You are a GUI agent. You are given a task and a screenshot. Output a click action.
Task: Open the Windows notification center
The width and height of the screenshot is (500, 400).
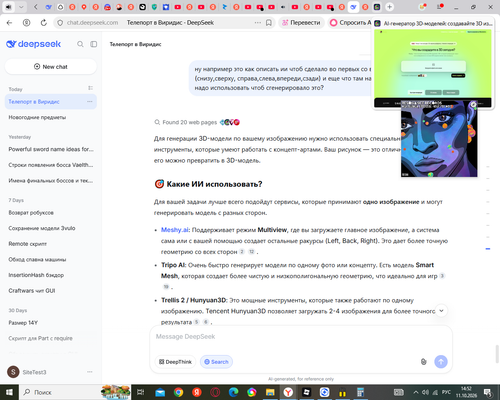488,392
